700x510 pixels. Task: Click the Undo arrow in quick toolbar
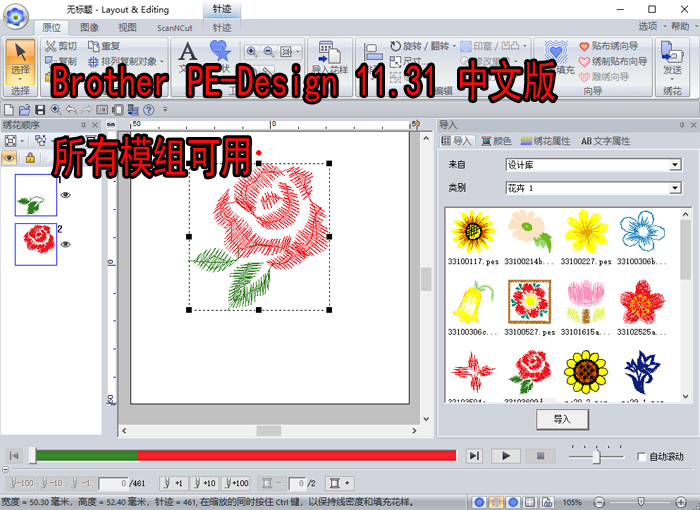71,109
